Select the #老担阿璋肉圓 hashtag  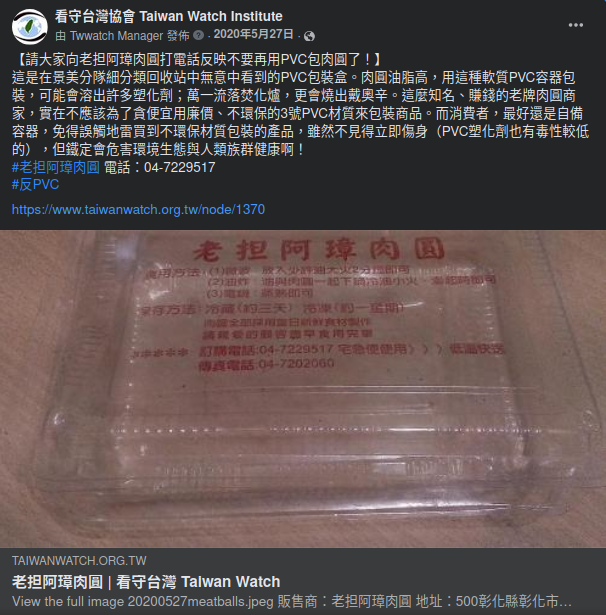tap(56, 167)
